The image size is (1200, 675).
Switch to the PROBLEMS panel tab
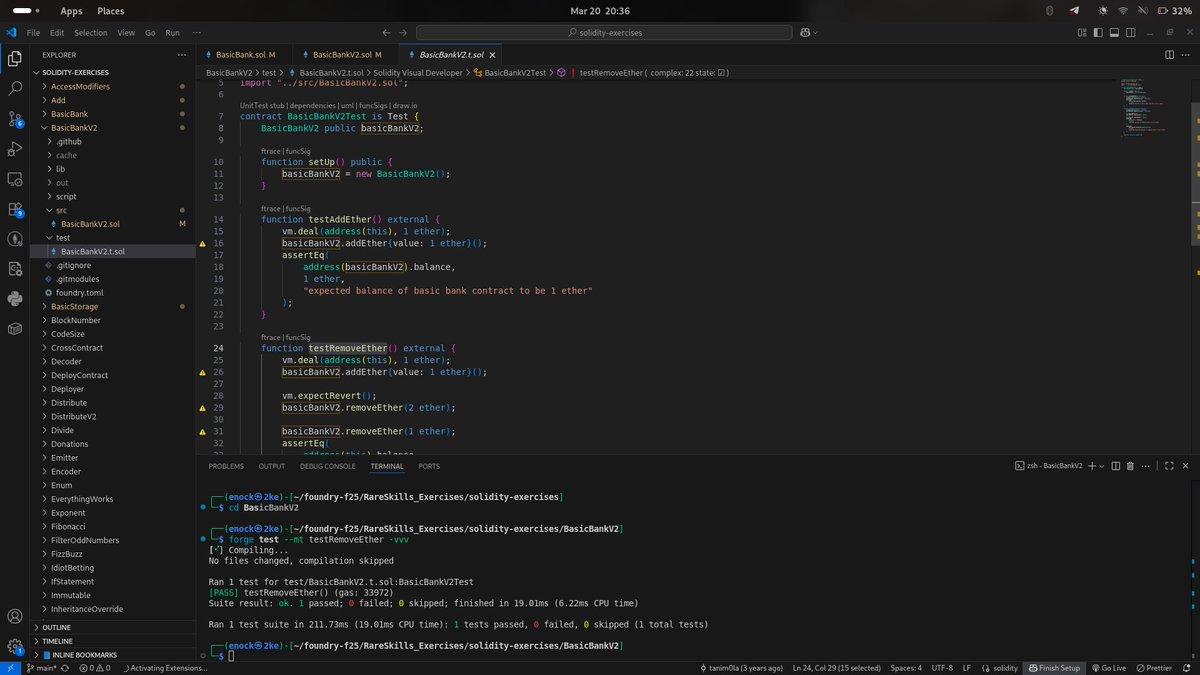click(226, 466)
